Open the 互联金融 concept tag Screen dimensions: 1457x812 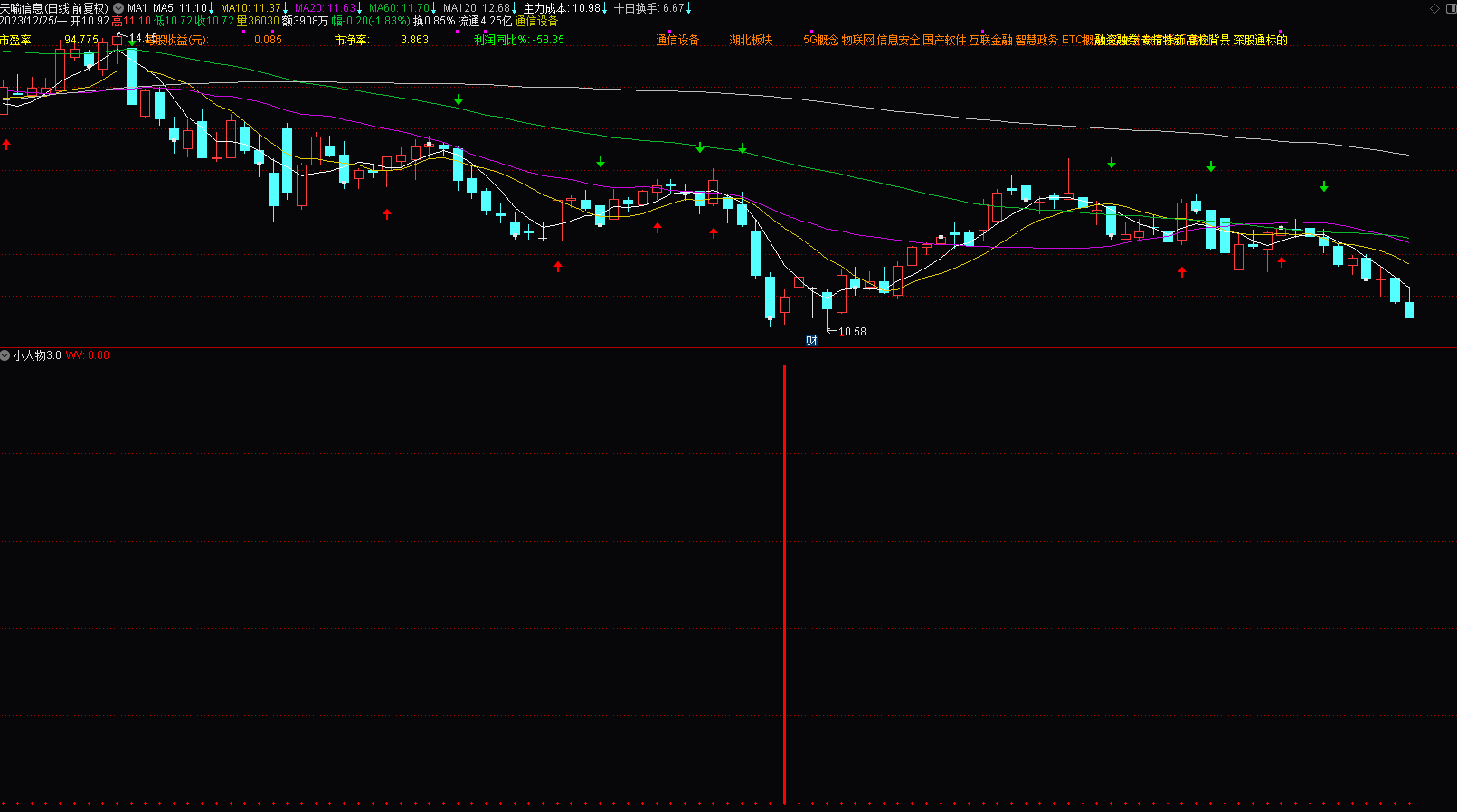(x=991, y=40)
